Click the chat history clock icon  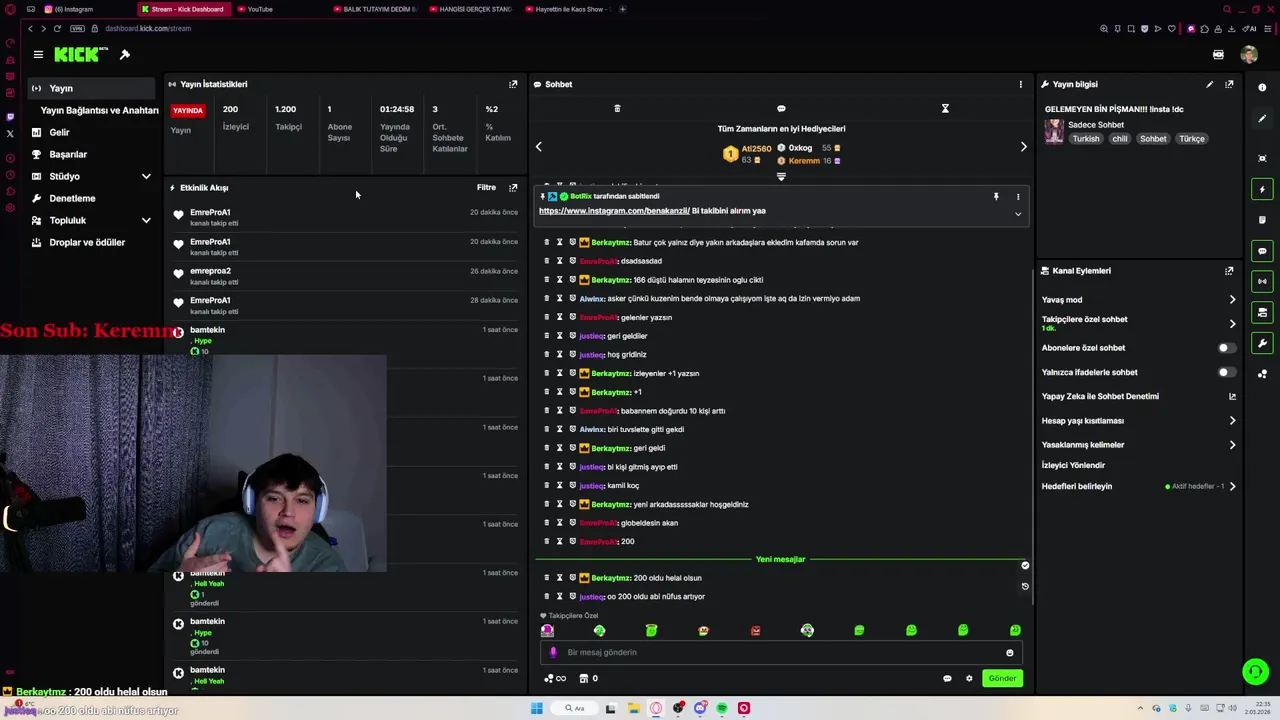pos(1025,586)
